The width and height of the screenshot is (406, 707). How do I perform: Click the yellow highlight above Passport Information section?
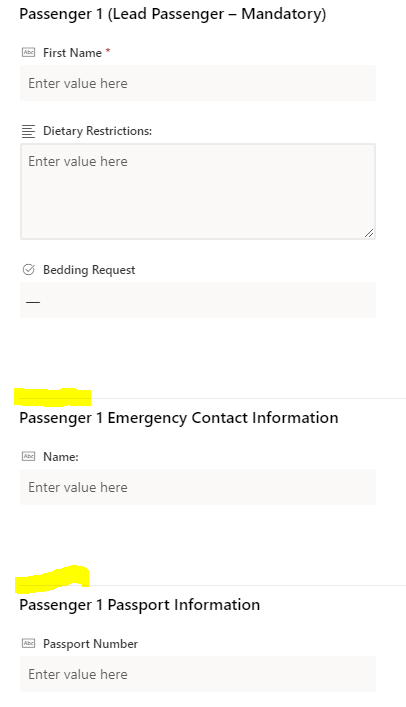[x=52, y=579]
